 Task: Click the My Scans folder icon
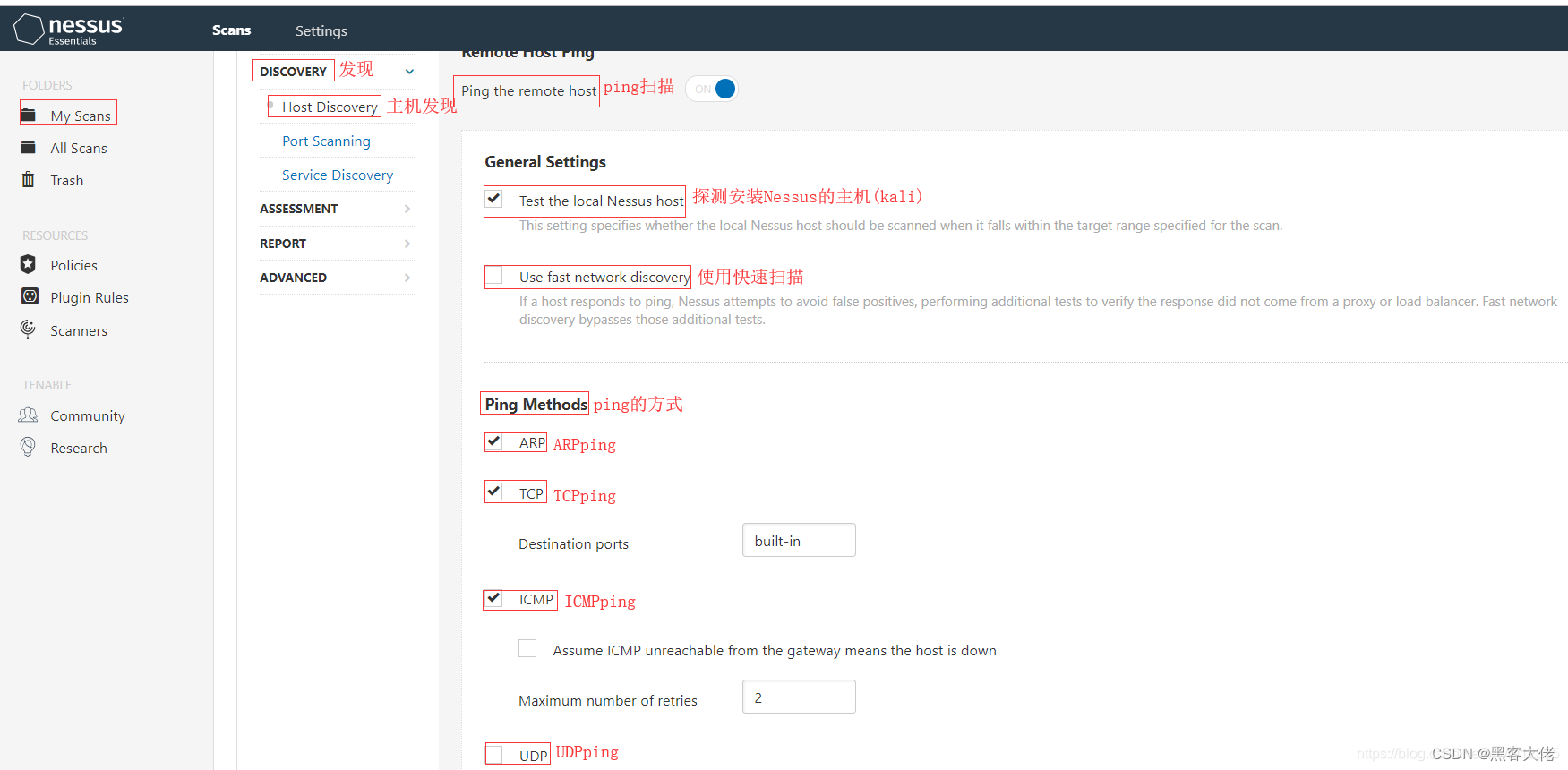(x=29, y=115)
